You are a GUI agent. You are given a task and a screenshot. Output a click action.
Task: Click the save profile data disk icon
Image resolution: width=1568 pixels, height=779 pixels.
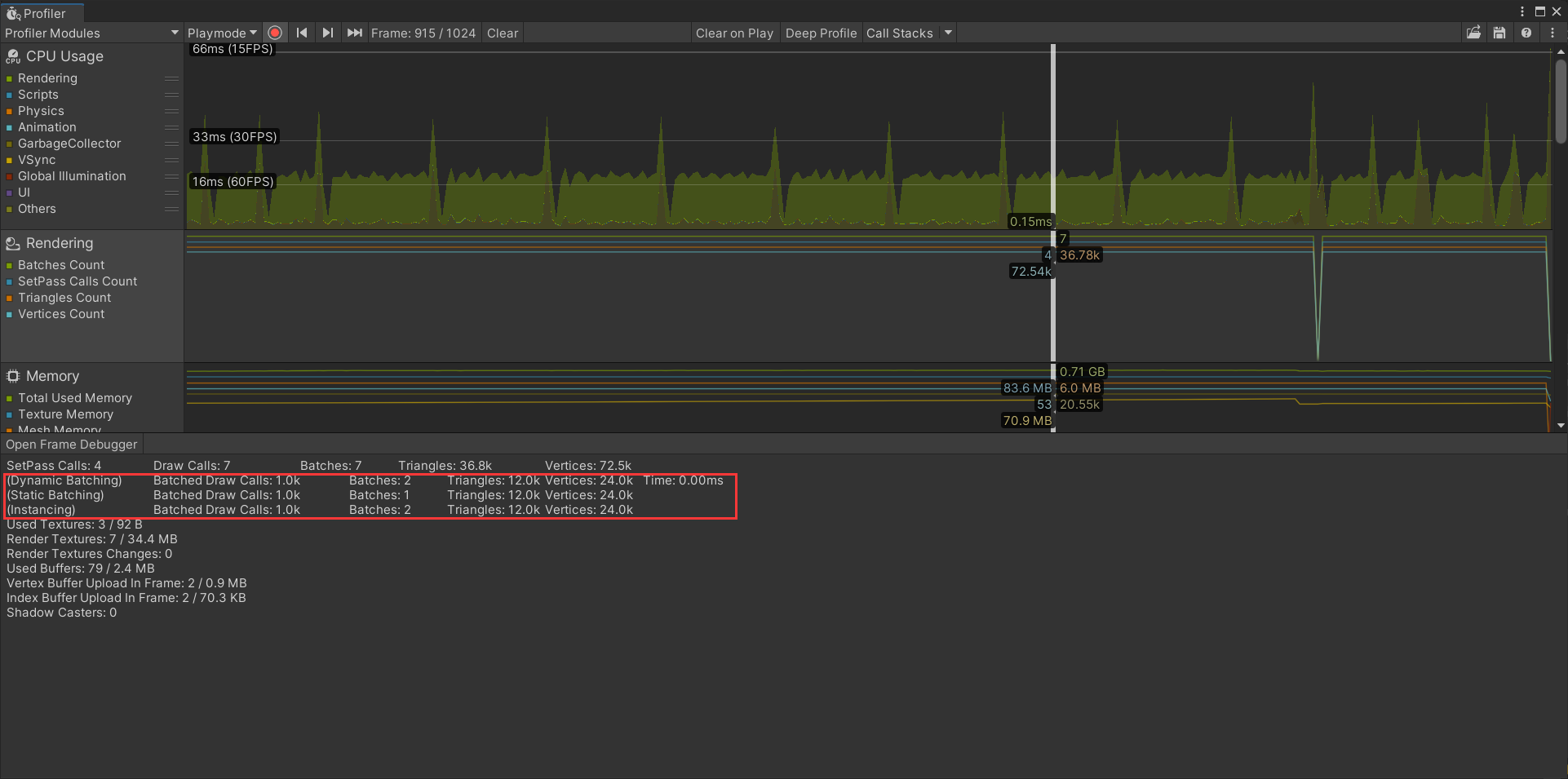pyautogui.click(x=1499, y=32)
